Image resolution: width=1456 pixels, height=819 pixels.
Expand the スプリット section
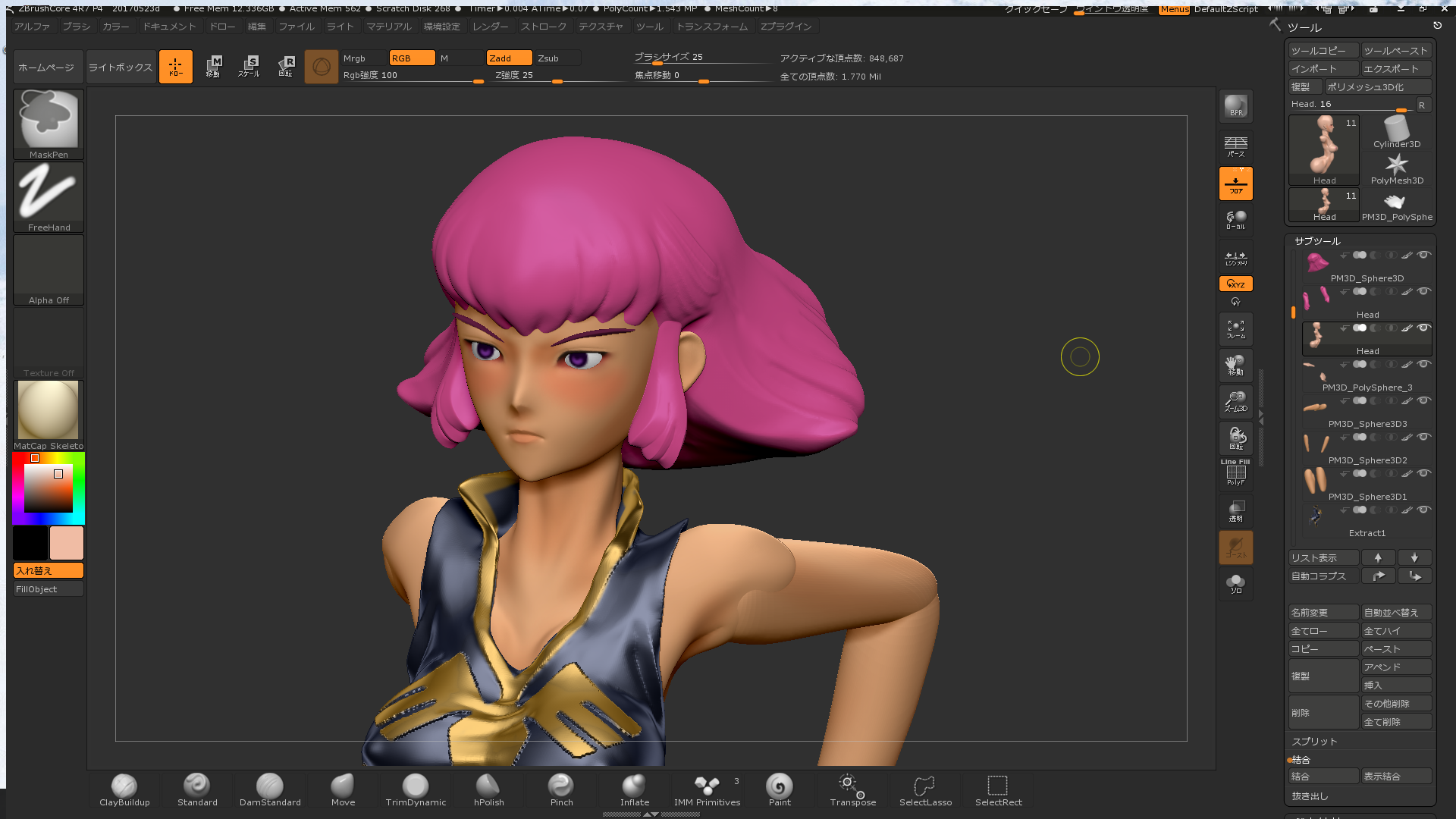1314,742
